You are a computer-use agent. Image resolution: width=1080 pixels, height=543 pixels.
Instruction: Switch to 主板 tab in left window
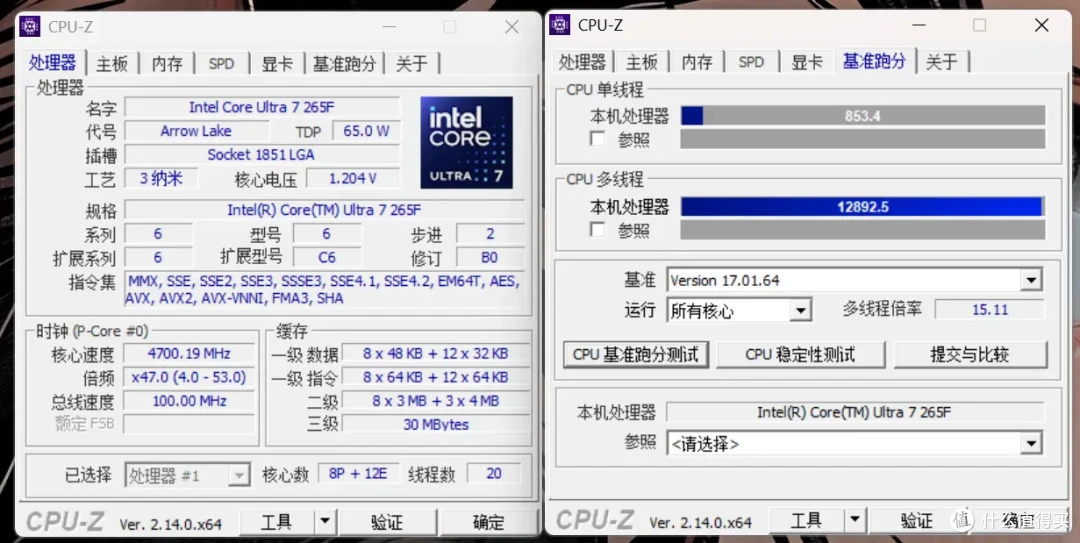(x=112, y=64)
